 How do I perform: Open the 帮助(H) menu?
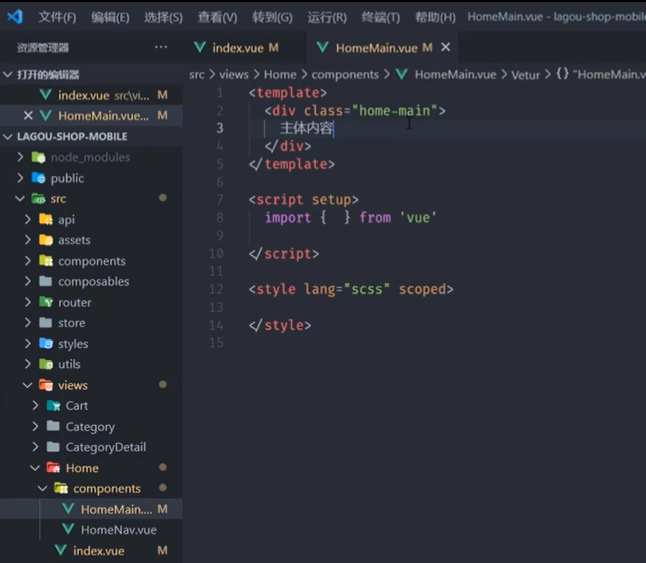pyautogui.click(x=435, y=17)
